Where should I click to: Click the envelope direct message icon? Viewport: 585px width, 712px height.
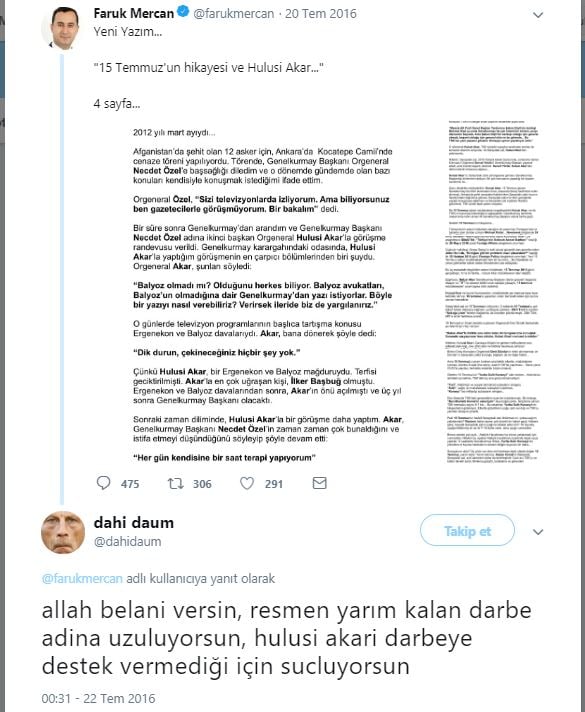[320, 483]
